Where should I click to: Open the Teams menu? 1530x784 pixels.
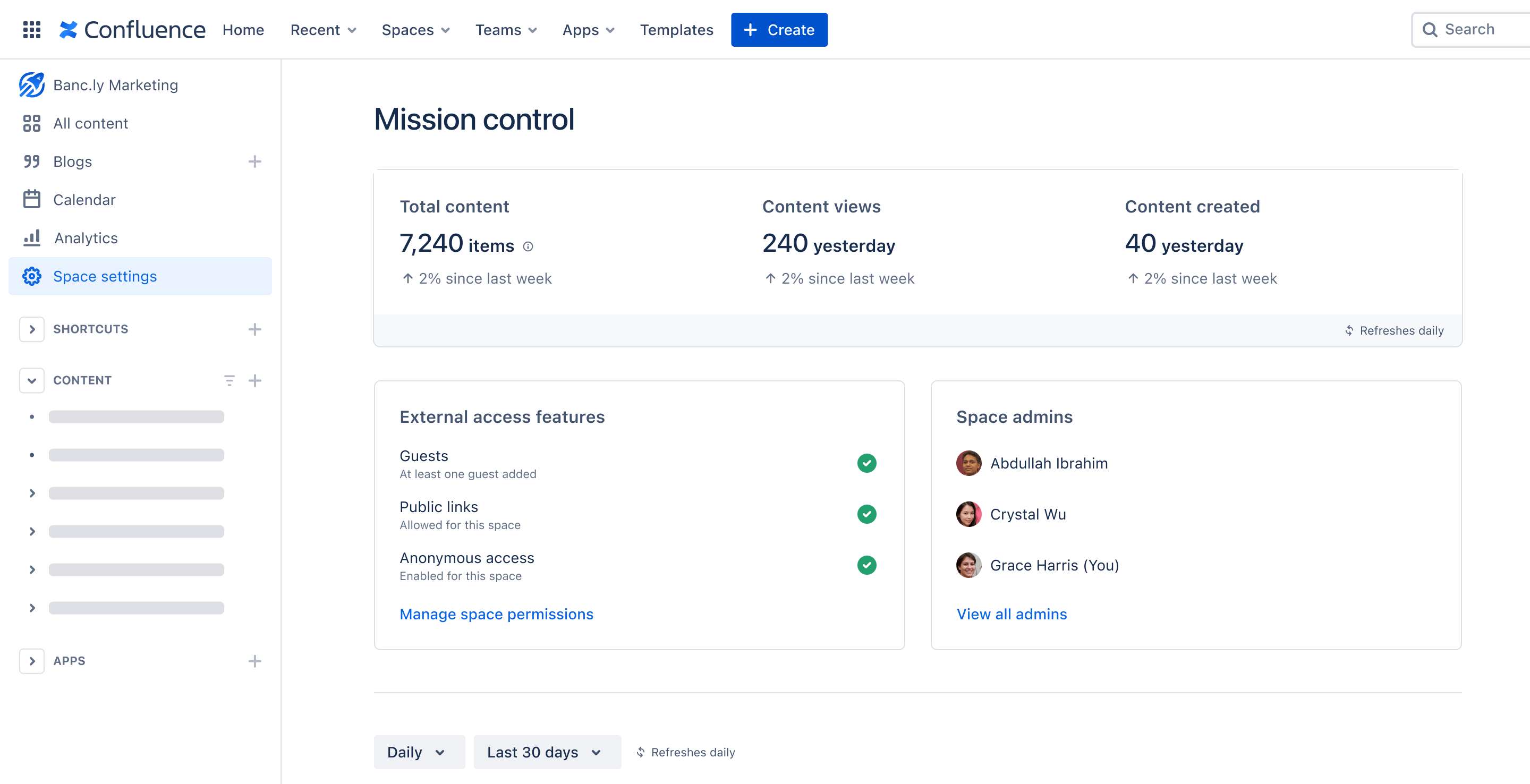coord(504,29)
